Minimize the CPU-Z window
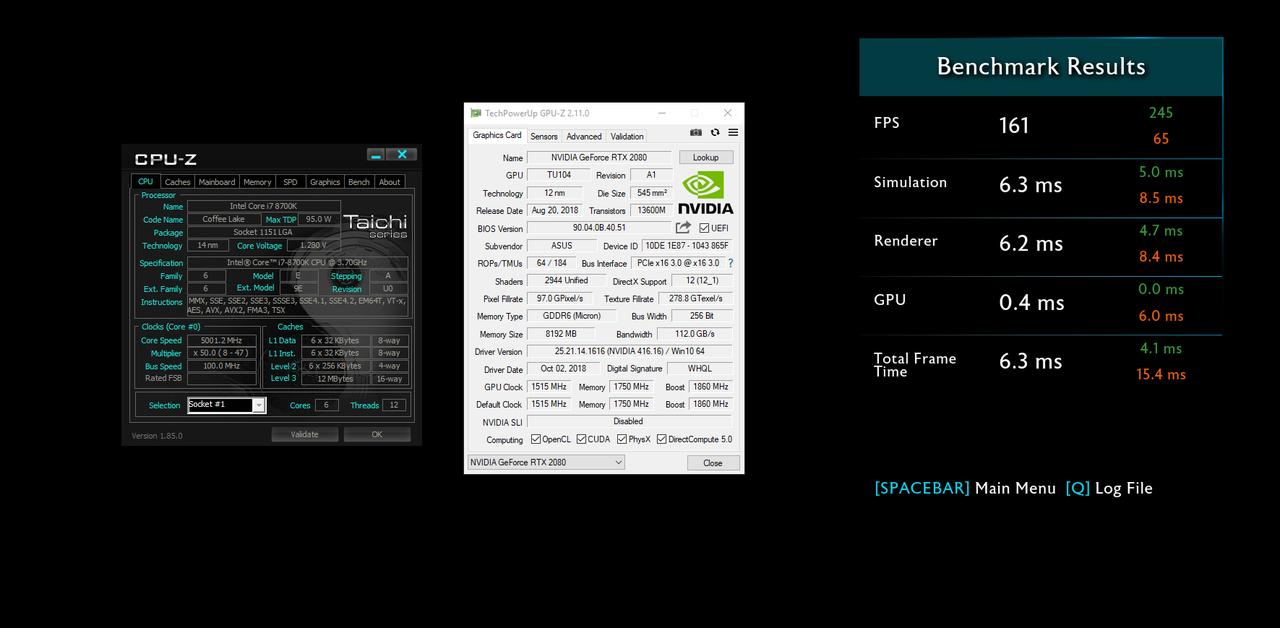 pyautogui.click(x=376, y=154)
